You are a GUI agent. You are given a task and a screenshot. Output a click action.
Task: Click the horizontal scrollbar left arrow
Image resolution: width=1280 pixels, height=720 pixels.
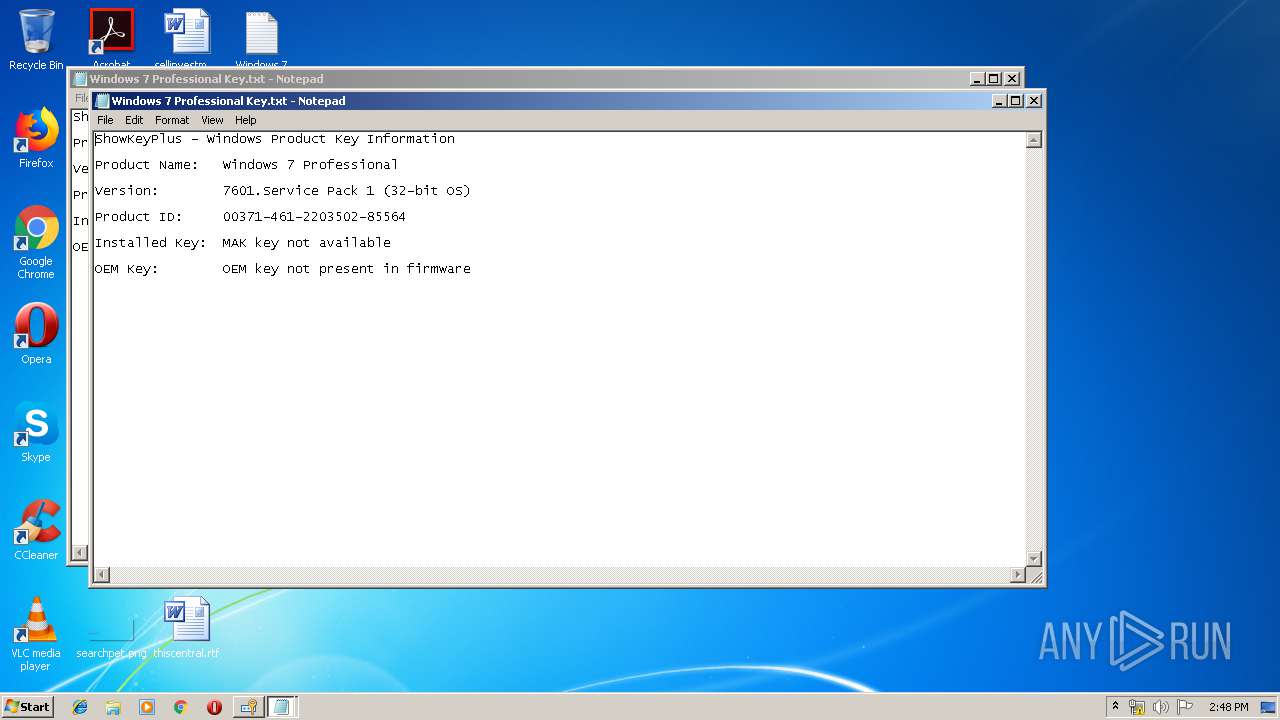coord(102,575)
